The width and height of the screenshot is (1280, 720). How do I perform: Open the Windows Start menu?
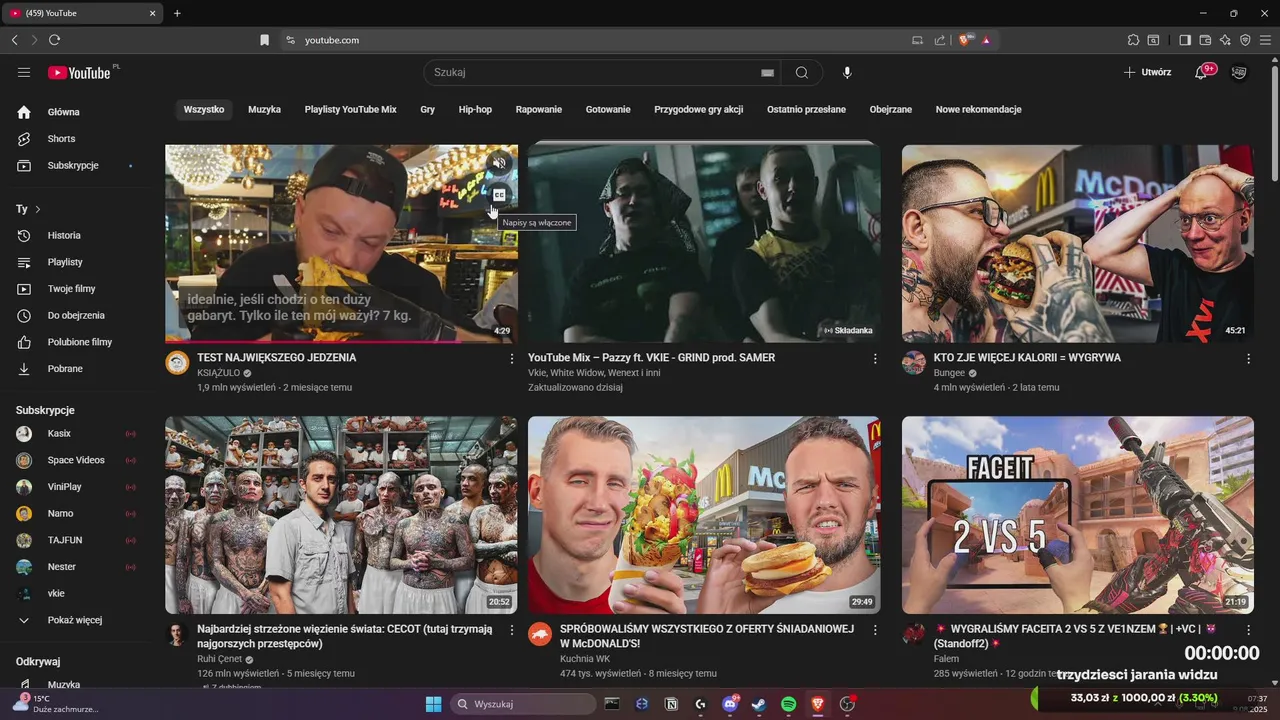[x=433, y=704]
